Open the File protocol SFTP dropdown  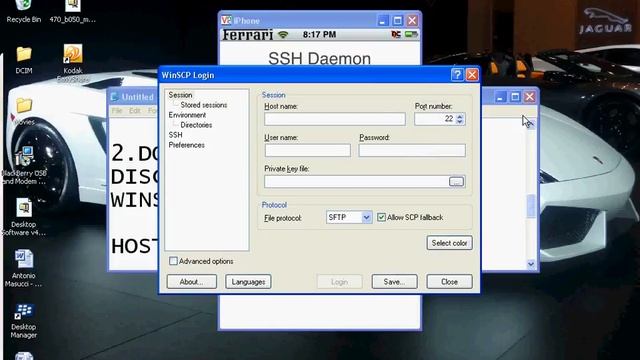click(367, 217)
